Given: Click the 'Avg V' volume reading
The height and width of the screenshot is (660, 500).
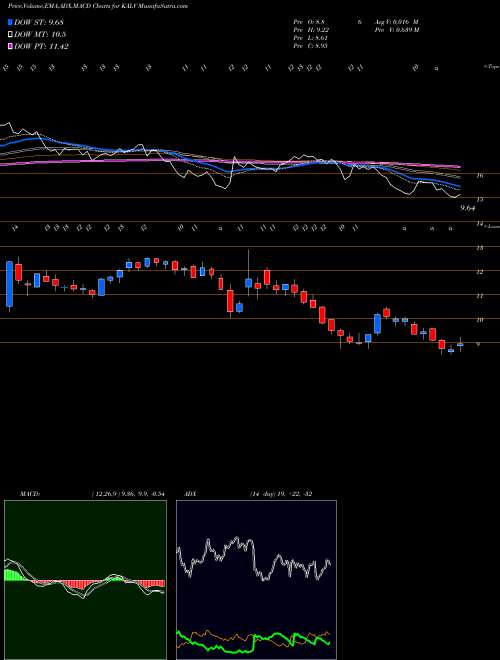Looking at the screenshot, I should 396,21.
